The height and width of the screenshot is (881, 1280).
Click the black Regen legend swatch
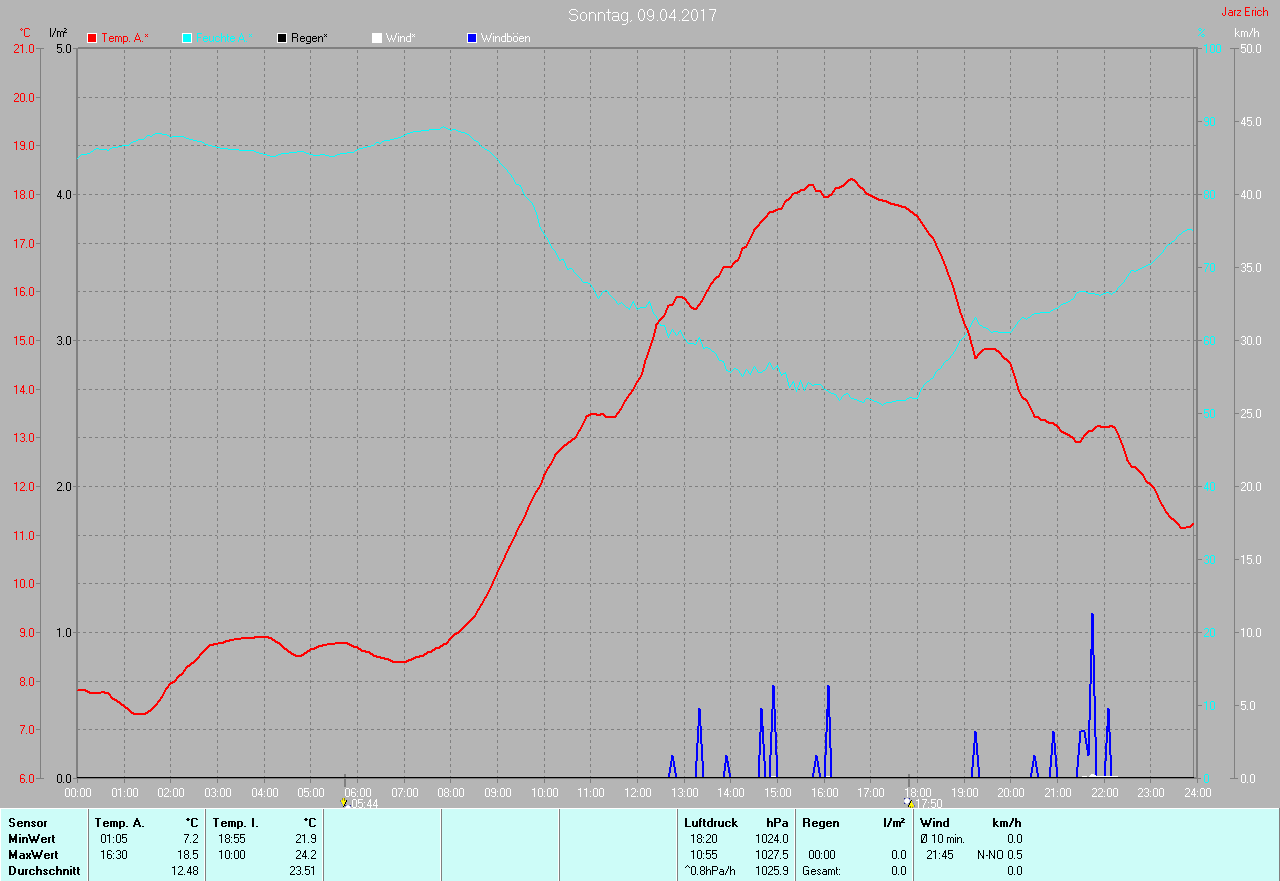pyautogui.click(x=282, y=38)
